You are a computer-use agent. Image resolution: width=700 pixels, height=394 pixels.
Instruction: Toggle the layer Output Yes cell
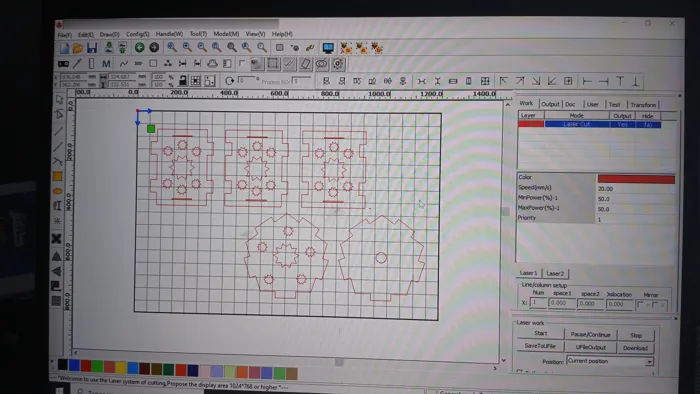coord(622,124)
